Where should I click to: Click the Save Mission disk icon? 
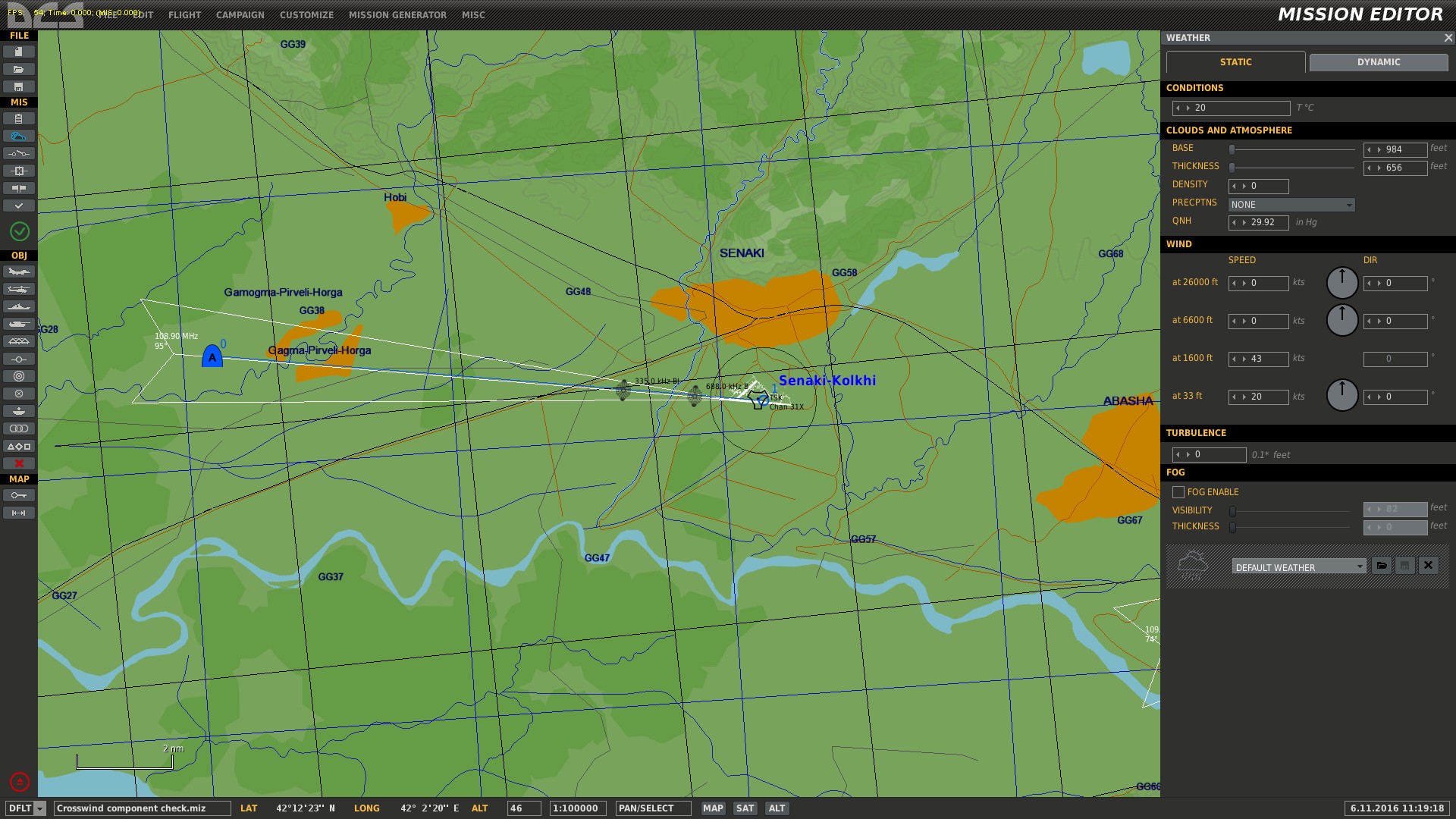pos(19,86)
